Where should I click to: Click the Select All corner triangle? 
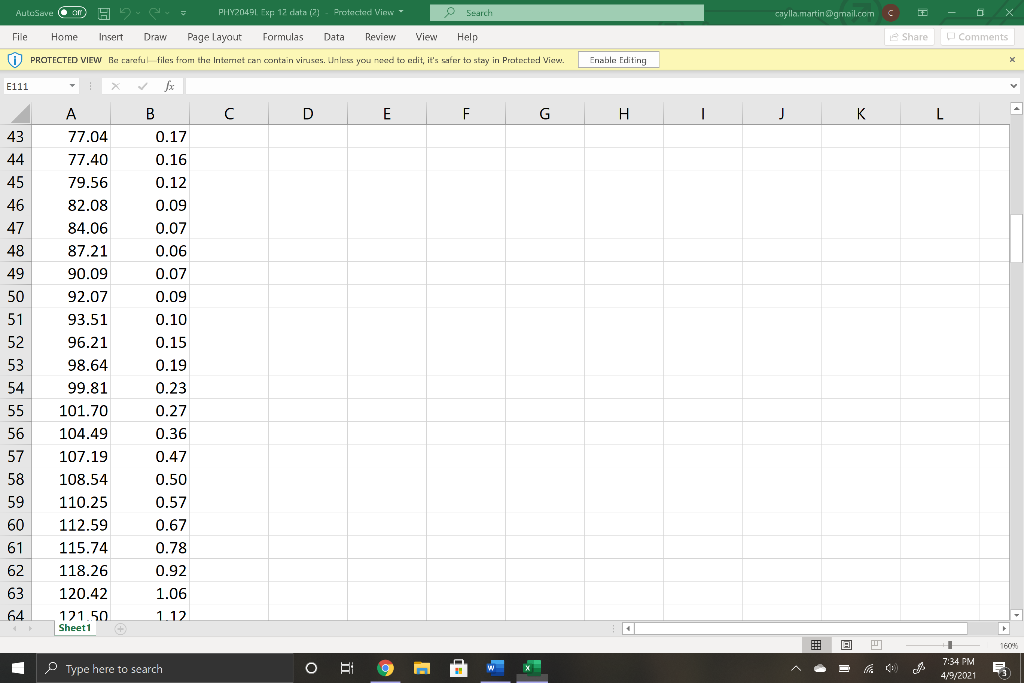point(21,114)
